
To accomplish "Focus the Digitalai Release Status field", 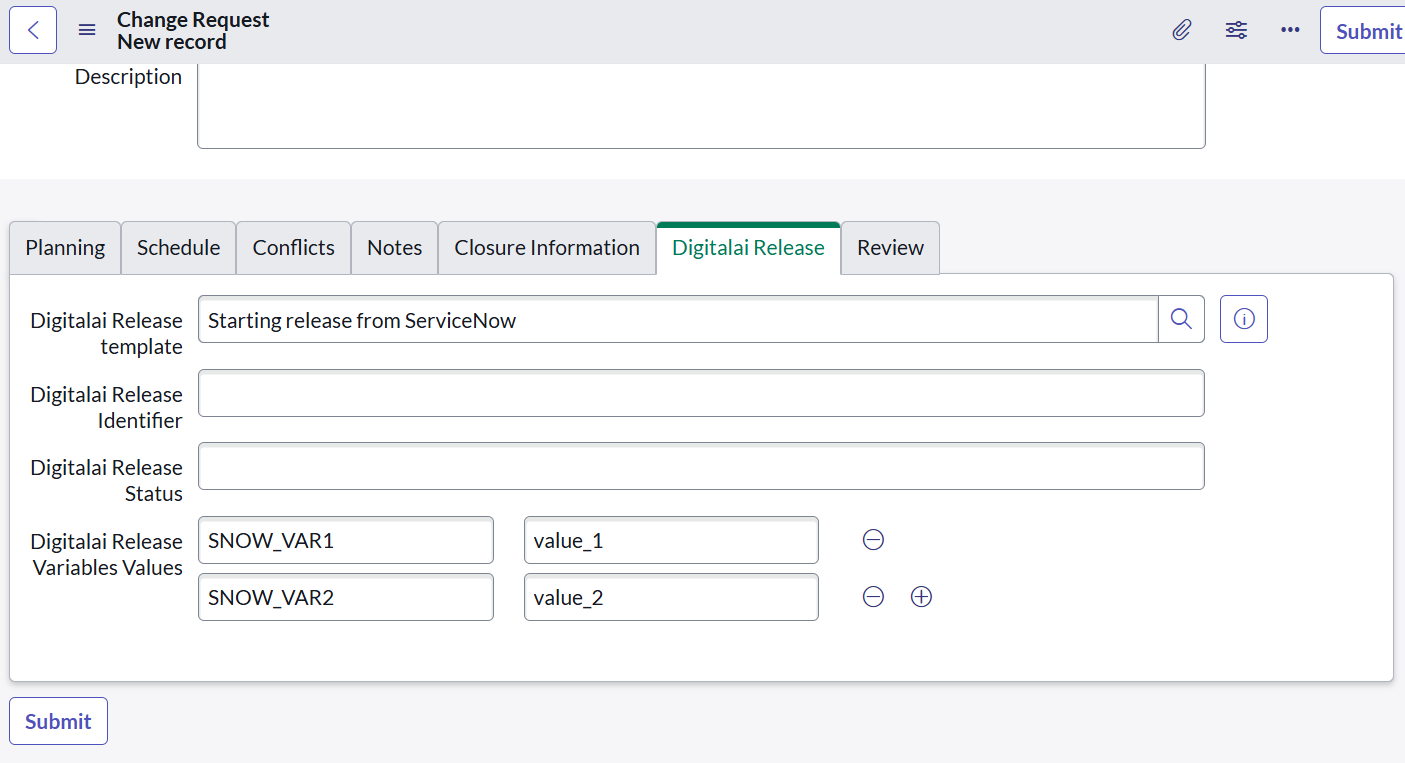I will point(701,466).
